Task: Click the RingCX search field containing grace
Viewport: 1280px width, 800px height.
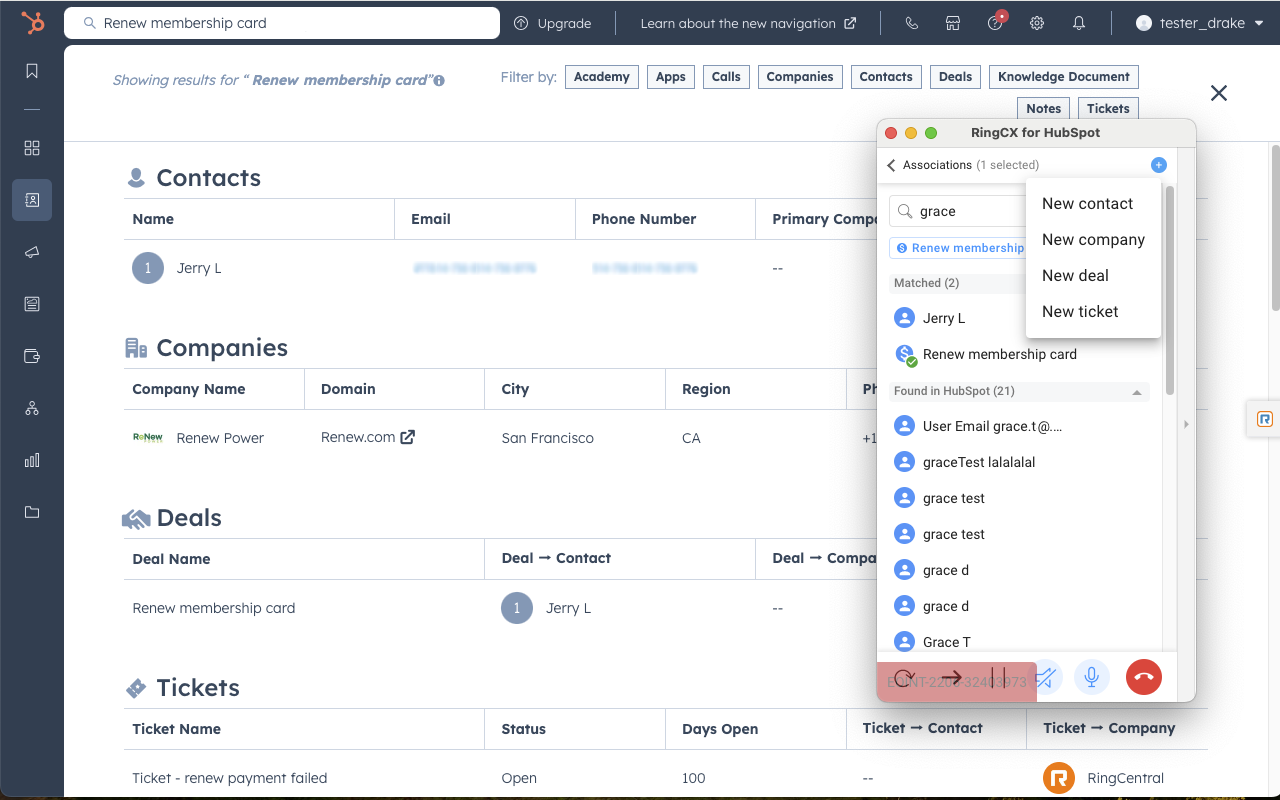Action: (x=958, y=211)
